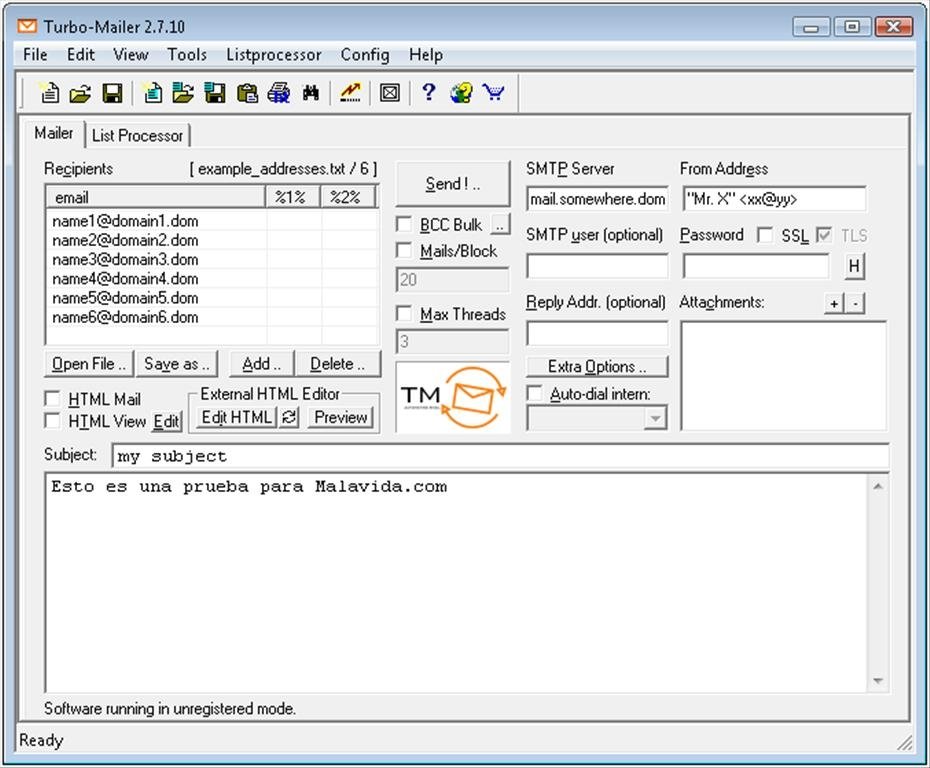
Task: Click the Open recipient list icon
Action: pyautogui.click(x=183, y=93)
